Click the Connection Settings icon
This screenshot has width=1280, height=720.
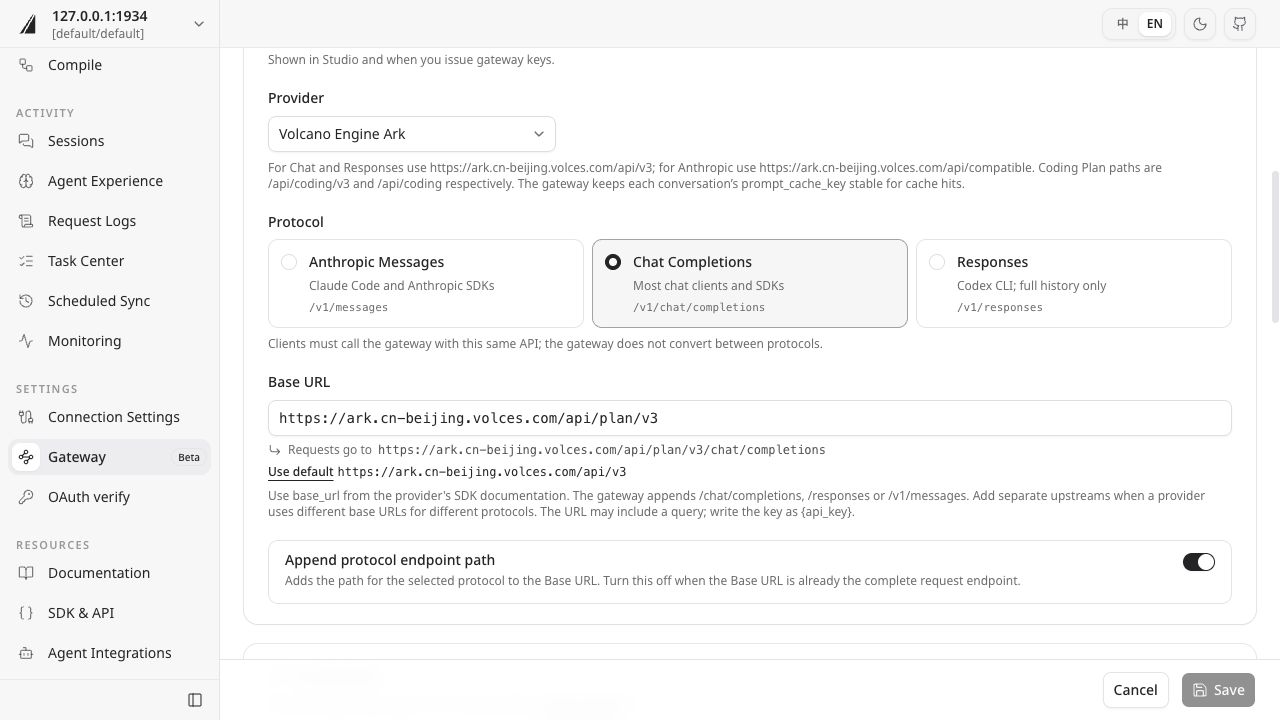(26, 417)
